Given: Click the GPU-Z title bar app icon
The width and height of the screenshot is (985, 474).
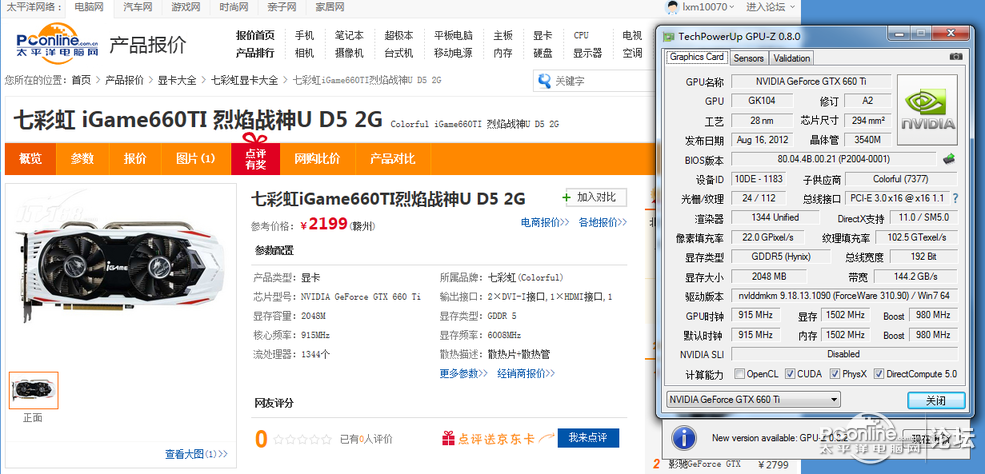Looking at the screenshot, I should [x=667, y=36].
